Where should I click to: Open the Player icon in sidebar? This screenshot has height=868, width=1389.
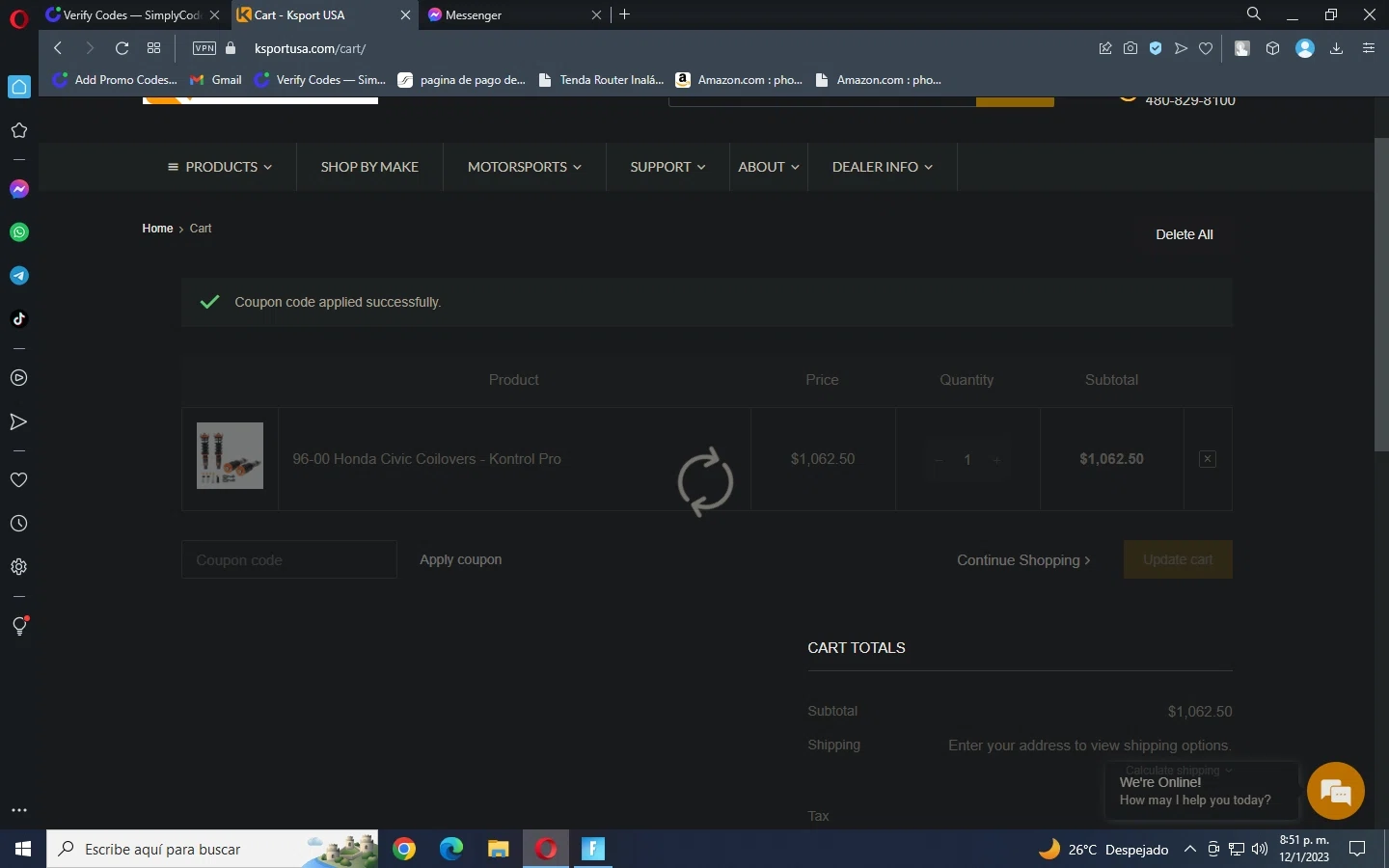click(x=19, y=378)
